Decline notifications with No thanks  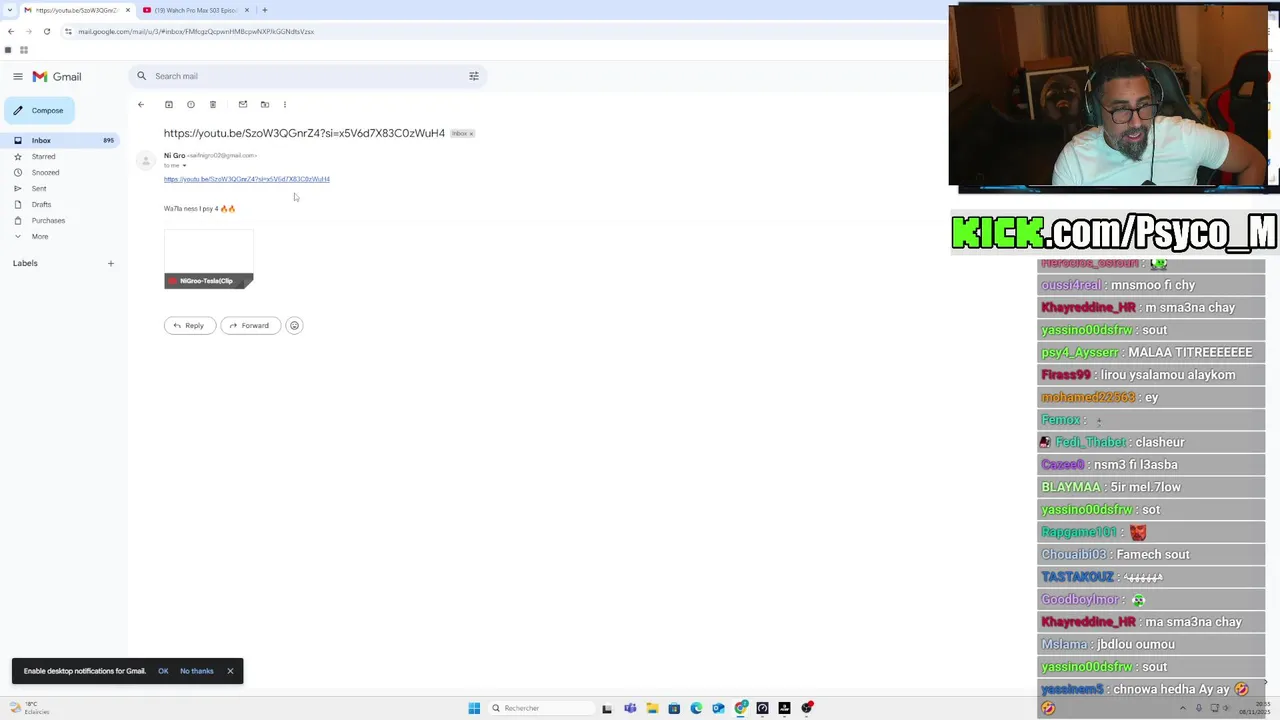(197, 671)
